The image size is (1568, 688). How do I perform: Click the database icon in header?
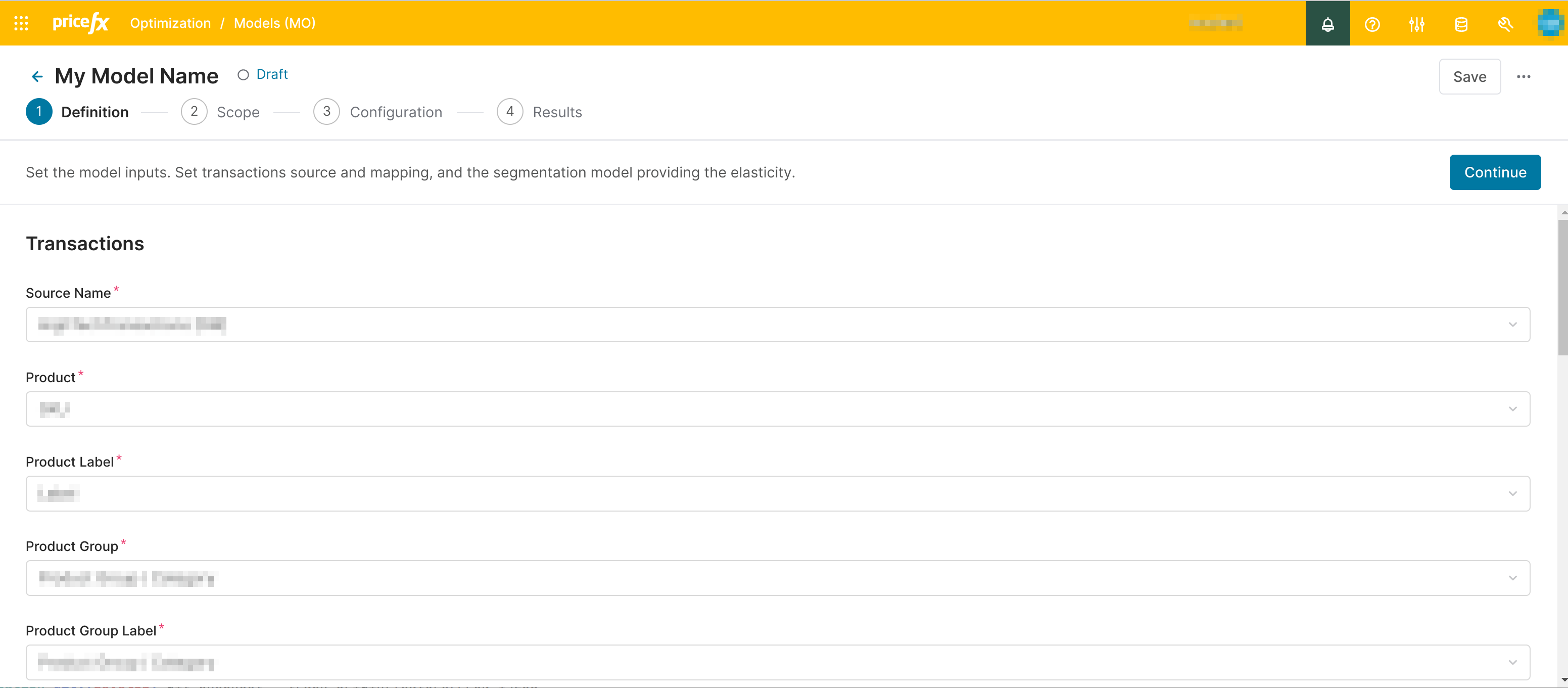[x=1461, y=24]
